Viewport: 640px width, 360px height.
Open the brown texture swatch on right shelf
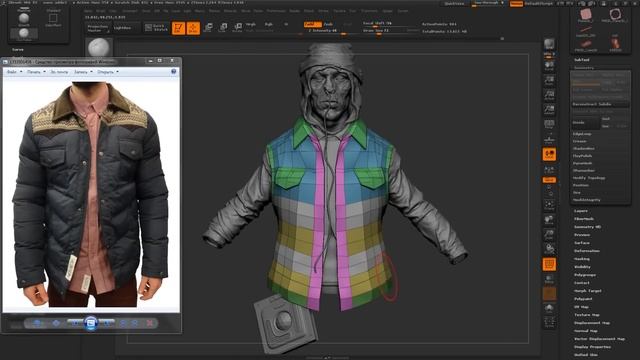[x=549, y=293]
